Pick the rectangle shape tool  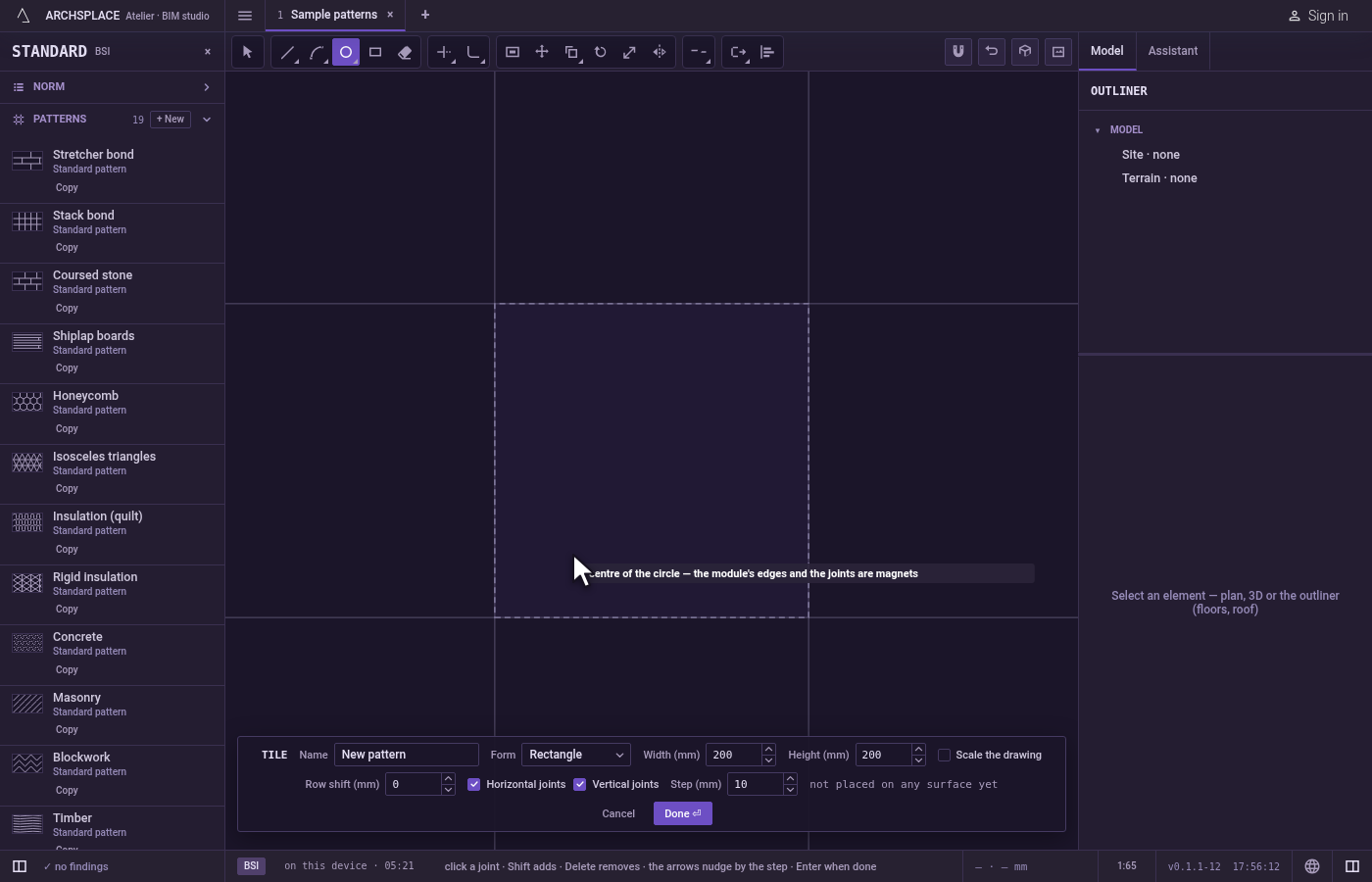tap(375, 52)
